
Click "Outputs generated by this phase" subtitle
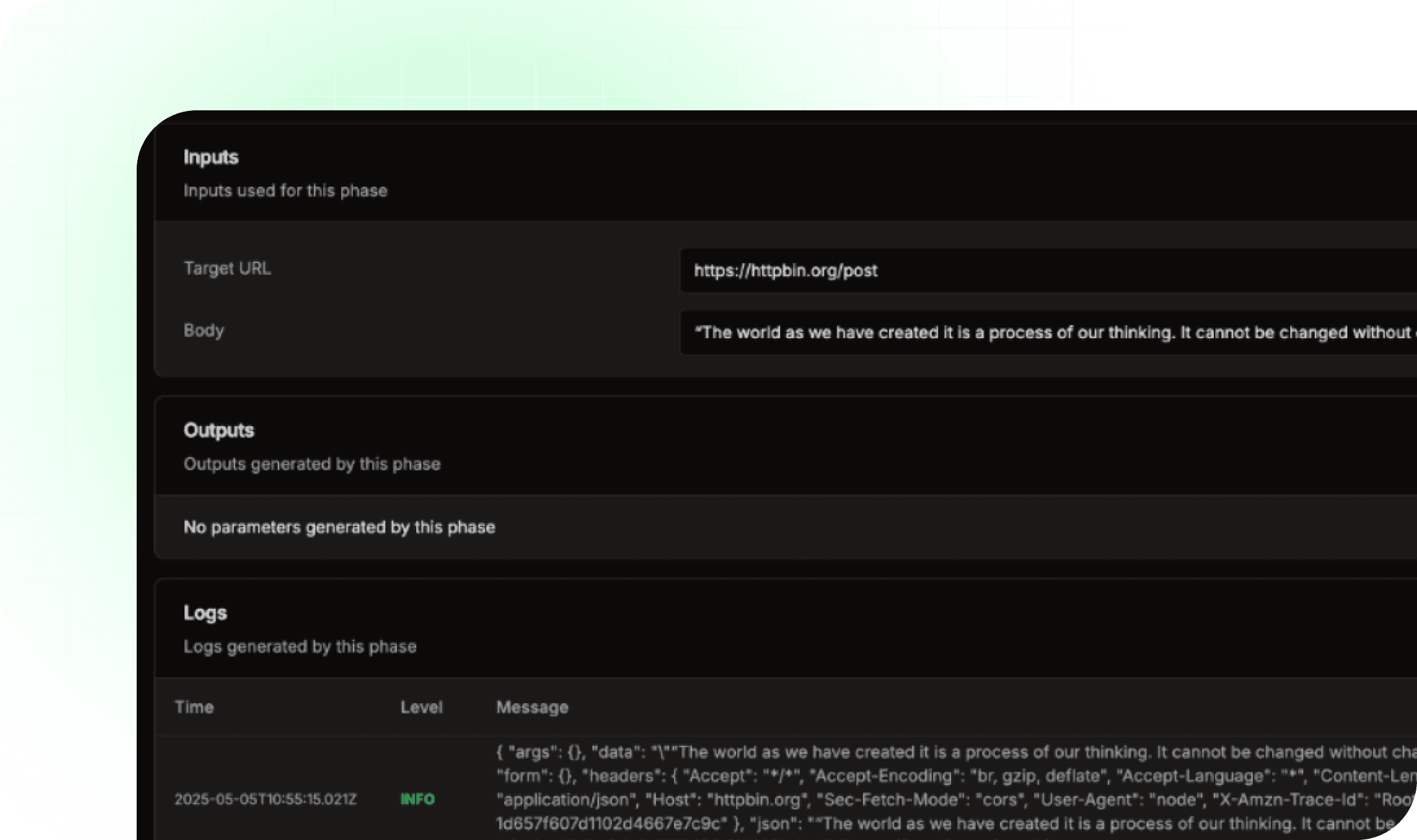point(312,464)
